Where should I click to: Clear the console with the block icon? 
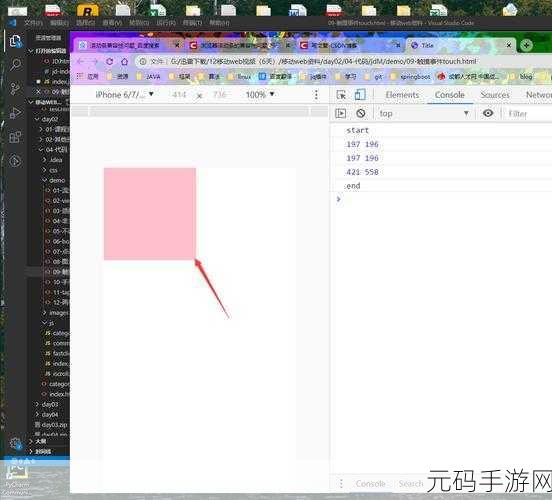pyautogui.click(x=360, y=113)
